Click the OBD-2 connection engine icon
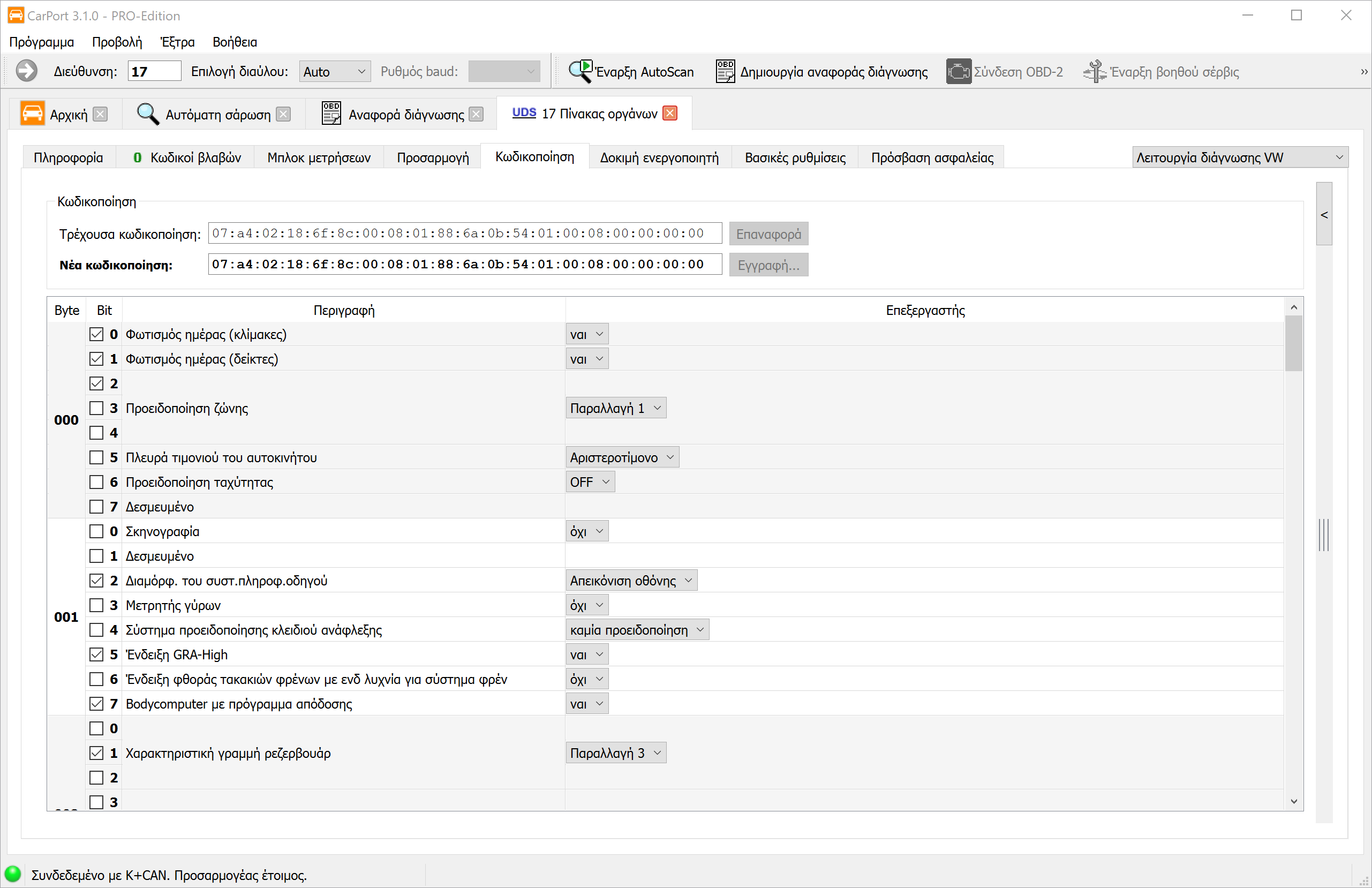 (958, 72)
